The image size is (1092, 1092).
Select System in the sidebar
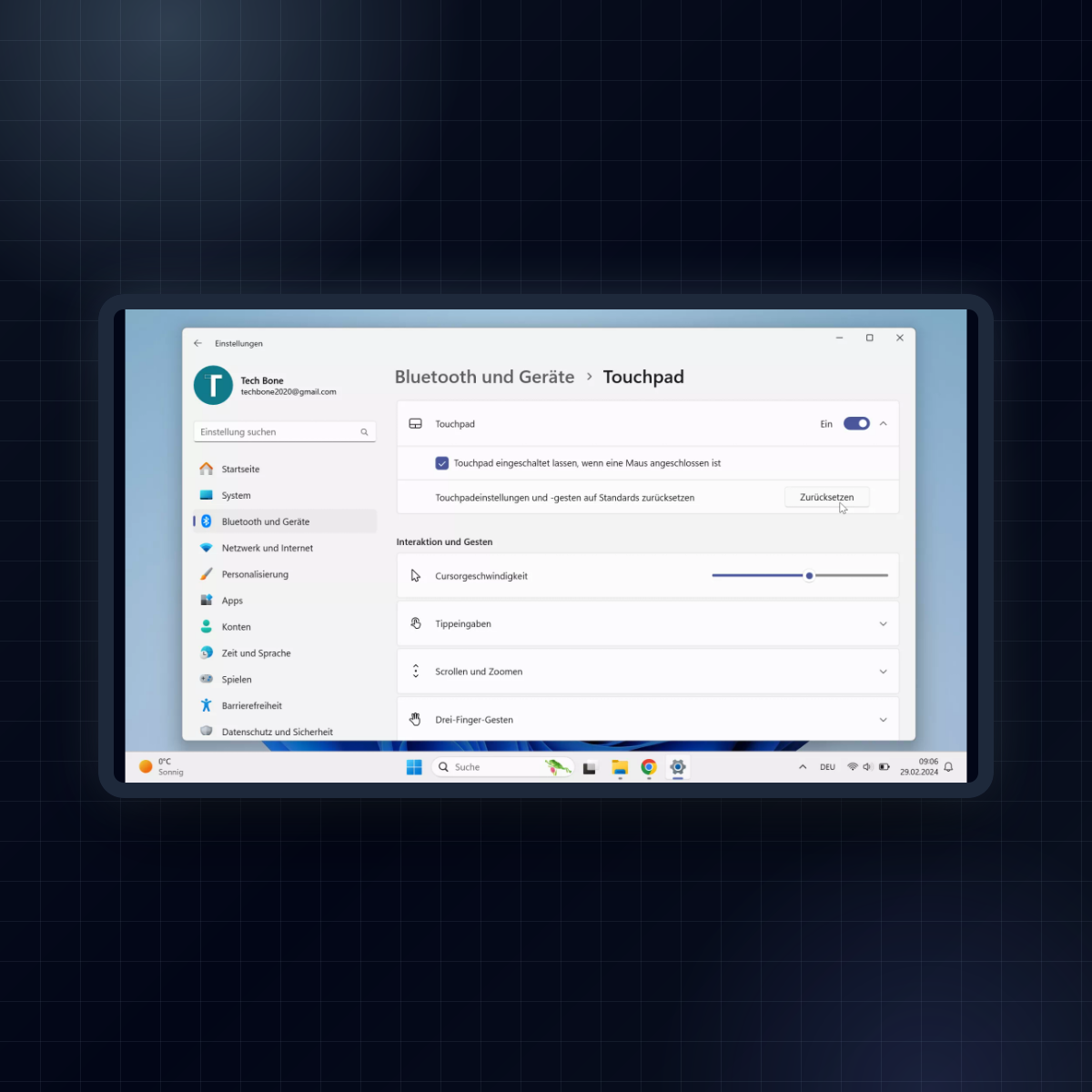click(x=285, y=495)
